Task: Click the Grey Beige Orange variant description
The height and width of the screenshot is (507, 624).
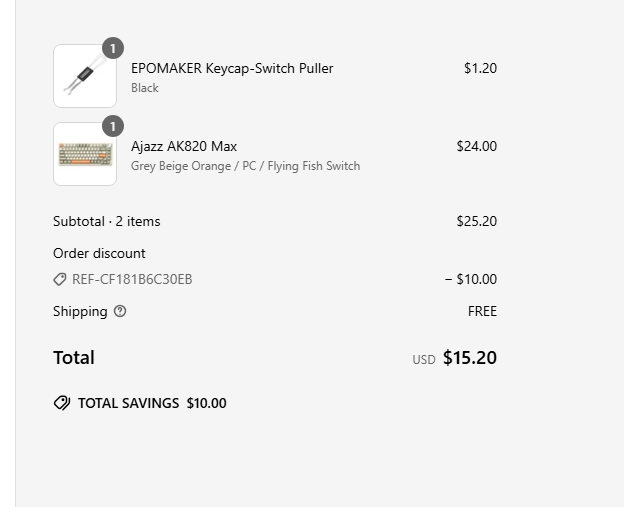Action: [x=245, y=166]
